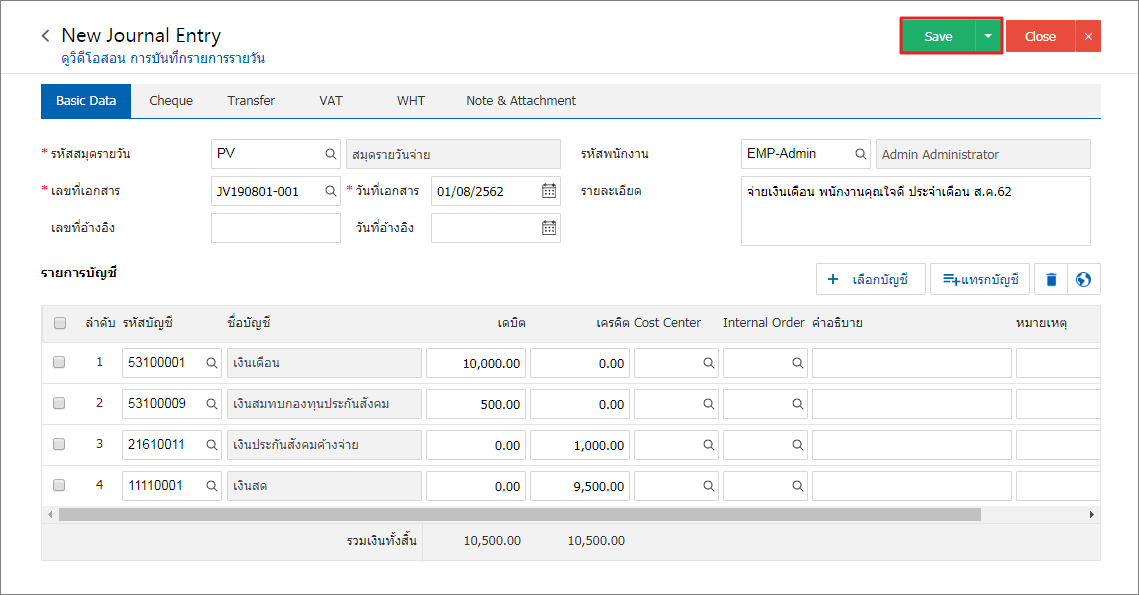This screenshot has height=595, width=1139.
Task: Open the Save button dropdown arrow
Action: point(988,36)
